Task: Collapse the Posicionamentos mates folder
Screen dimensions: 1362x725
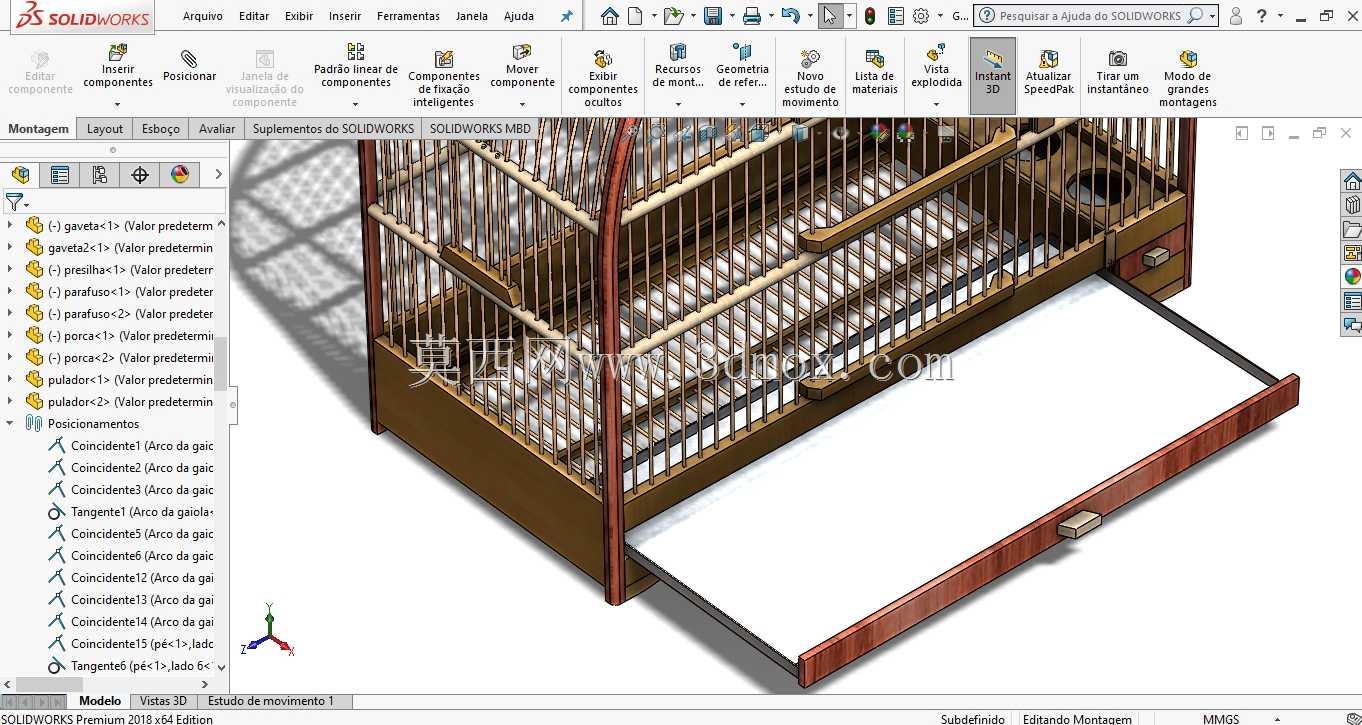Action: tap(11, 424)
